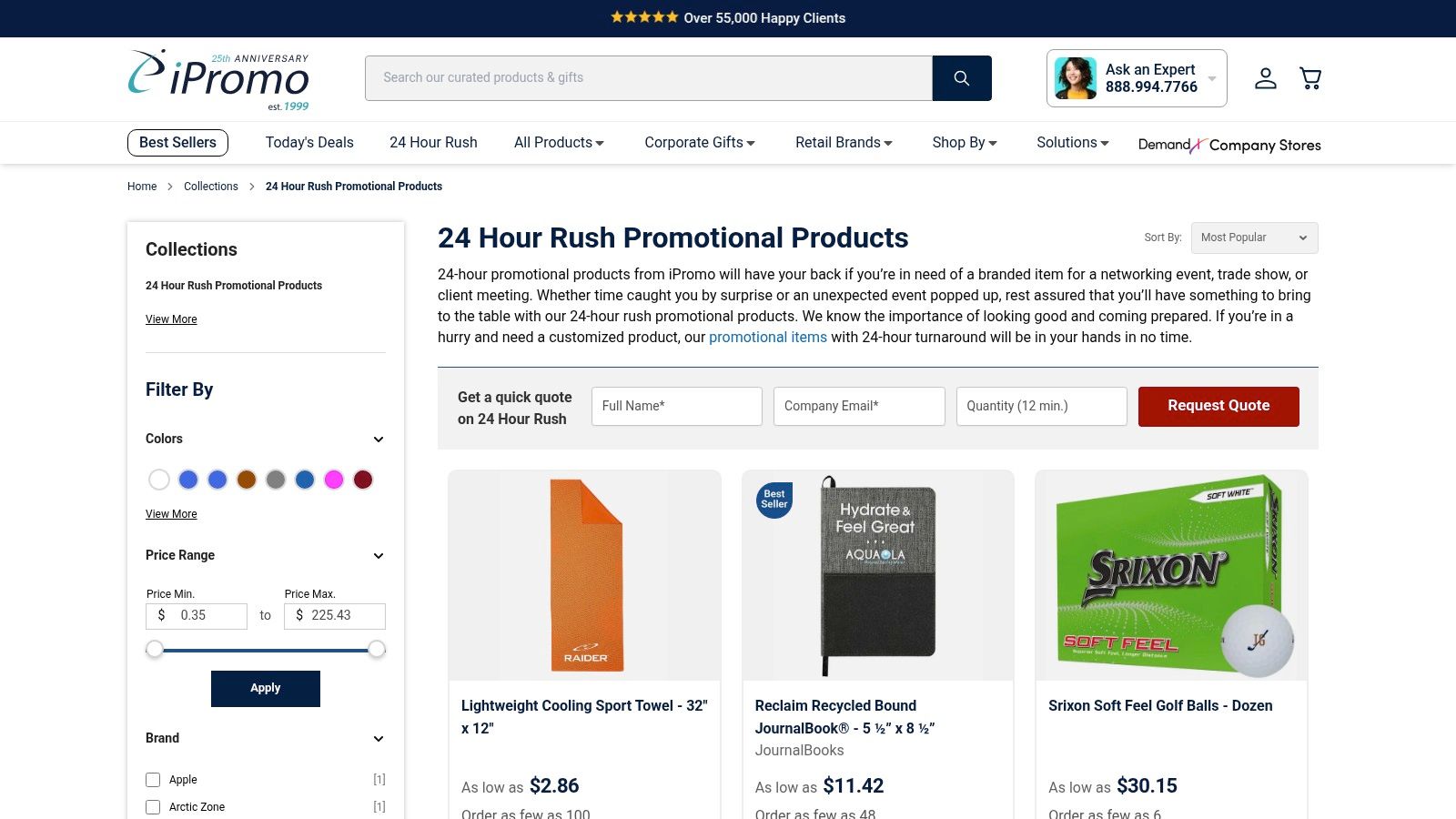Screen dimensions: 1456x819
Task: Click the Demand Company Stores logo
Action: click(1229, 145)
